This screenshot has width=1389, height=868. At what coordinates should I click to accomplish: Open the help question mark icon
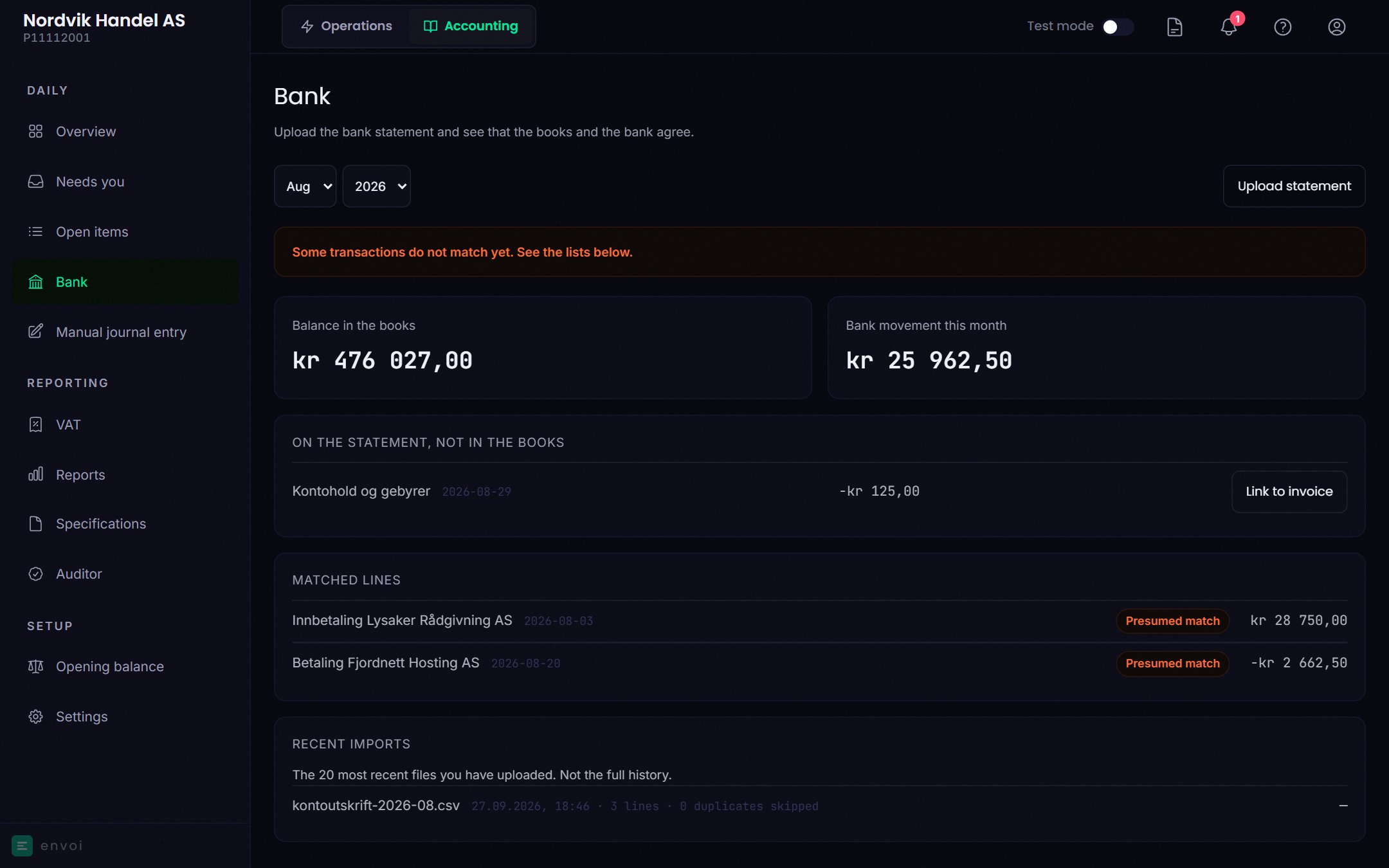click(1283, 27)
